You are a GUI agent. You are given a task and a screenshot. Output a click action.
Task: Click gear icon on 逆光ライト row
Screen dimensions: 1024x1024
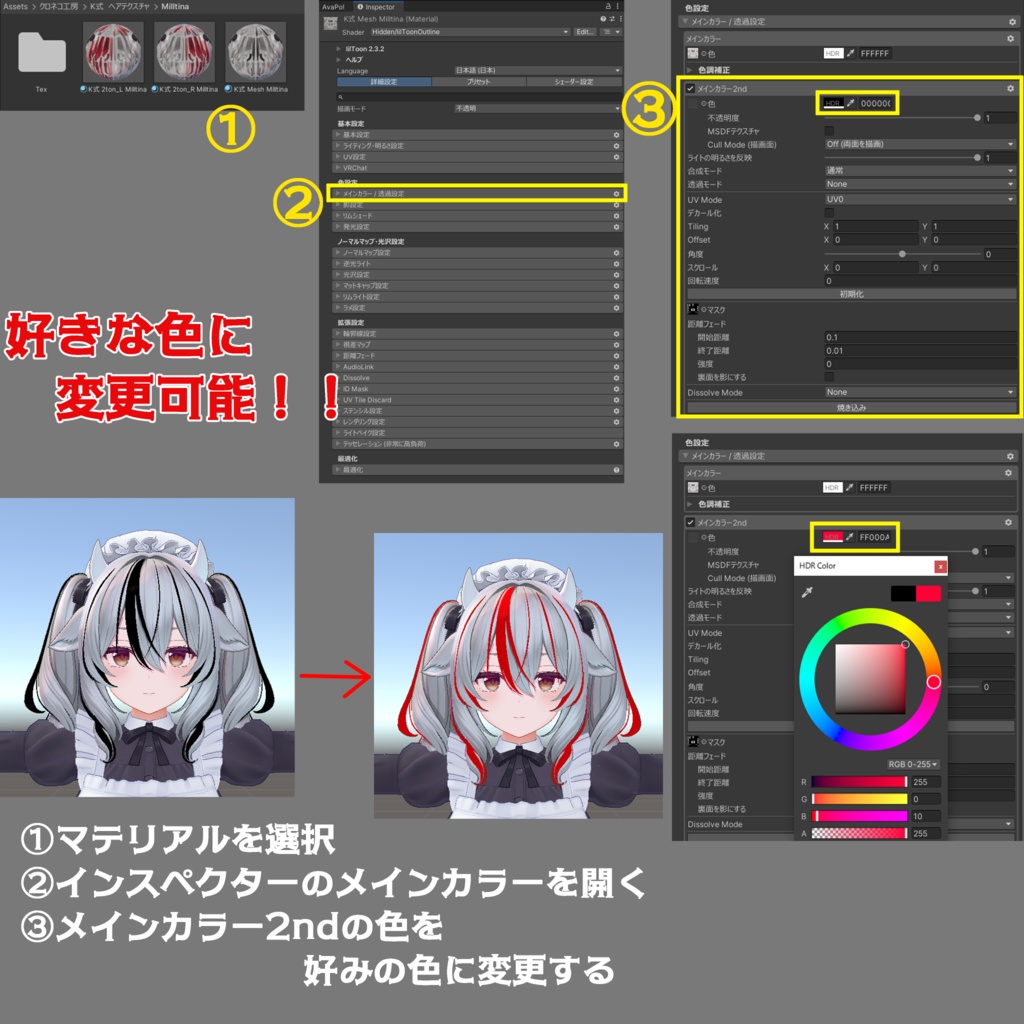pos(616,264)
